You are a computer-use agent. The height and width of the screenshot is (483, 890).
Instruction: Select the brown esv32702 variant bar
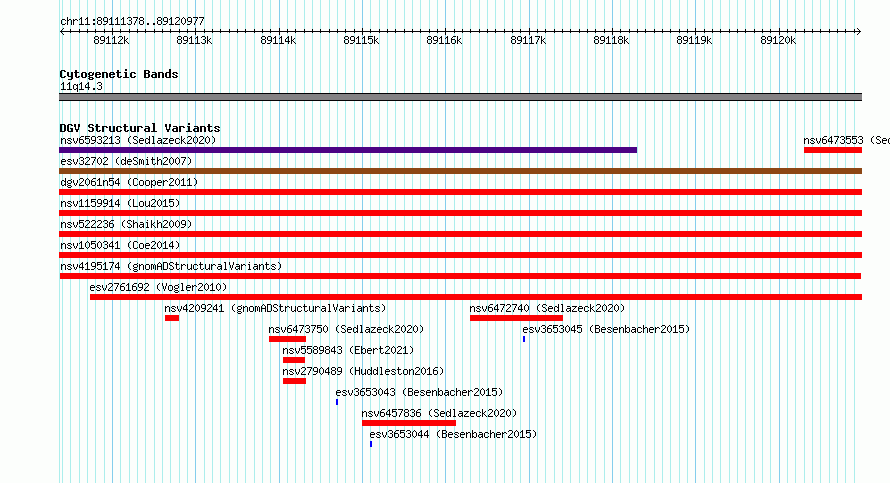[460, 171]
